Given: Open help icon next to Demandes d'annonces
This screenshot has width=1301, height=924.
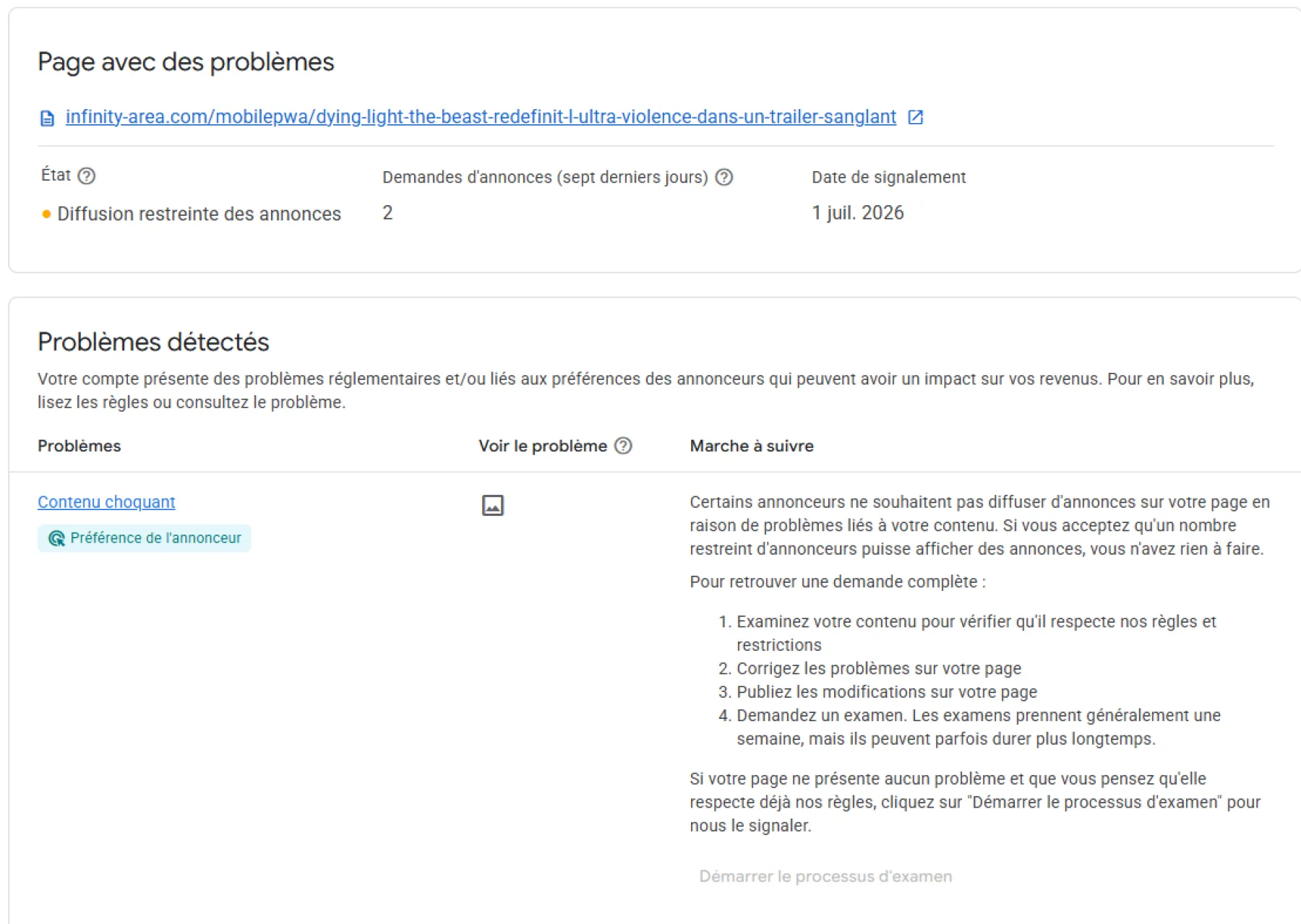Looking at the screenshot, I should 724,177.
